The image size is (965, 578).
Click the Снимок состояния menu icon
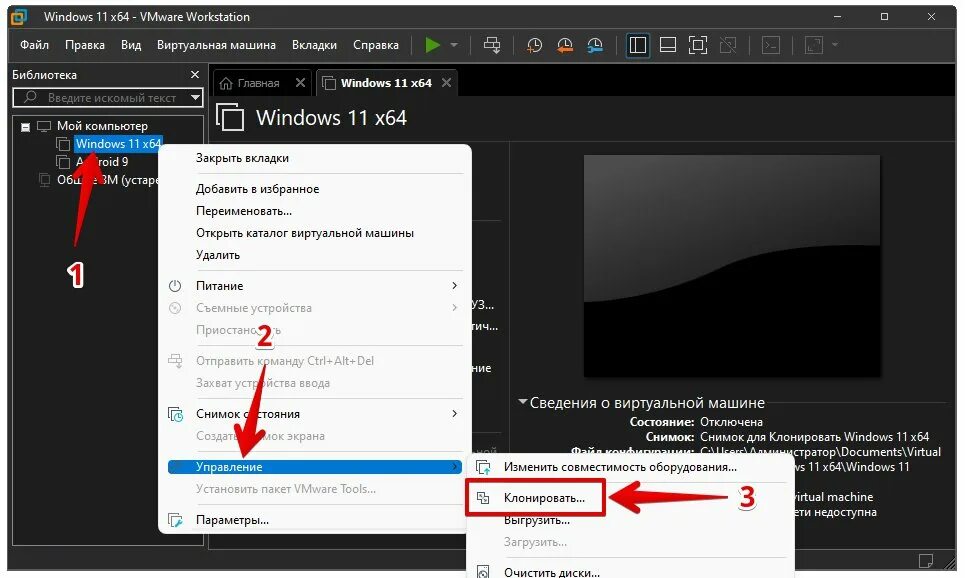[175, 414]
